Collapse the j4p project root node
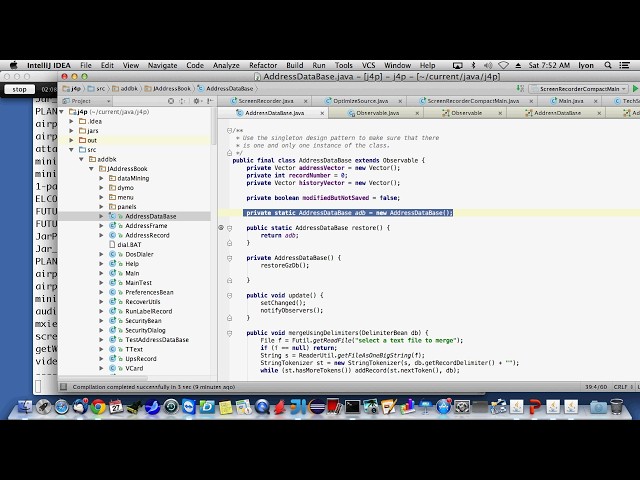Viewport: 640px width, 480px height. [x=62, y=112]
